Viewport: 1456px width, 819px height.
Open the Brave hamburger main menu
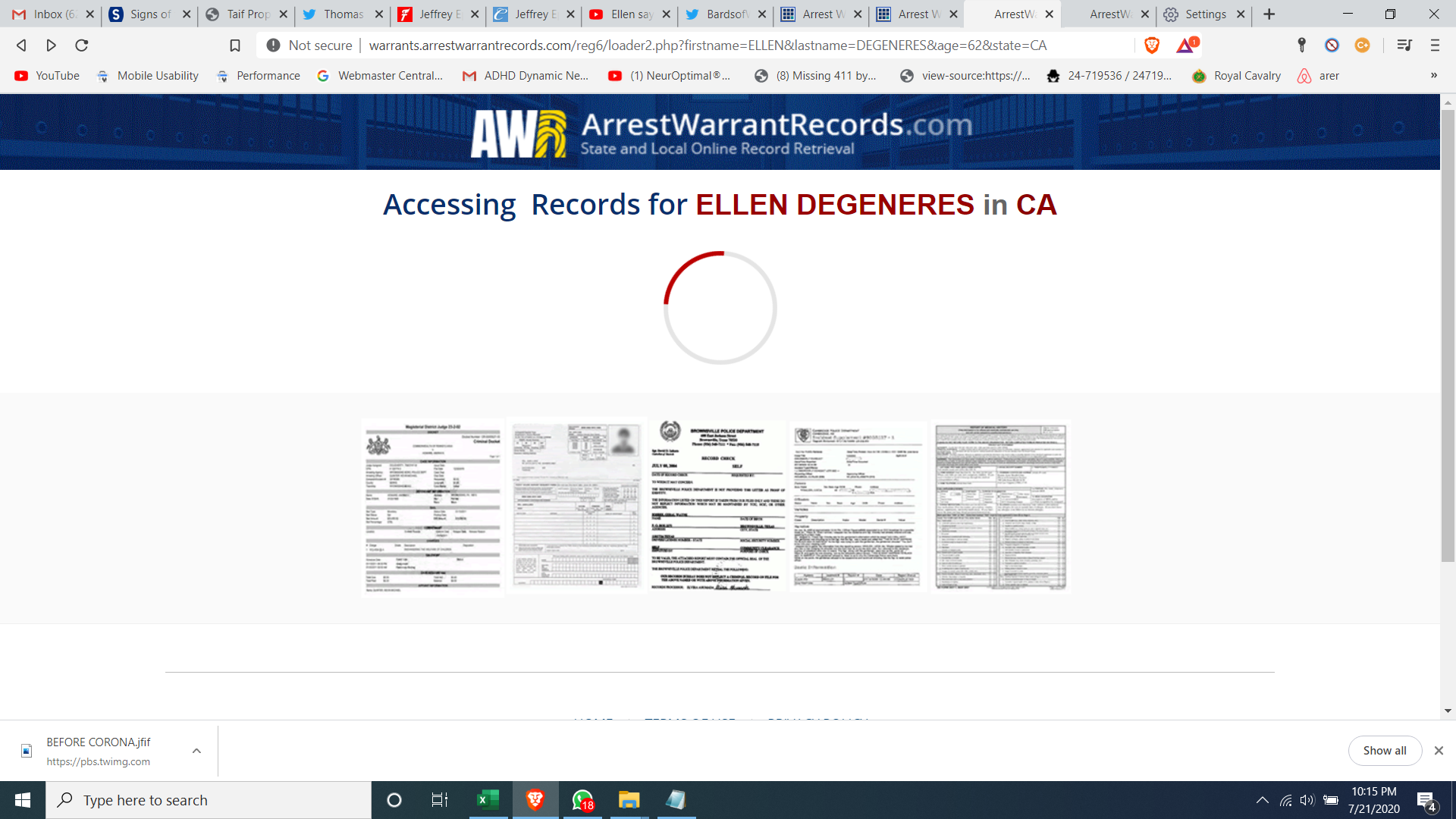1435,45
